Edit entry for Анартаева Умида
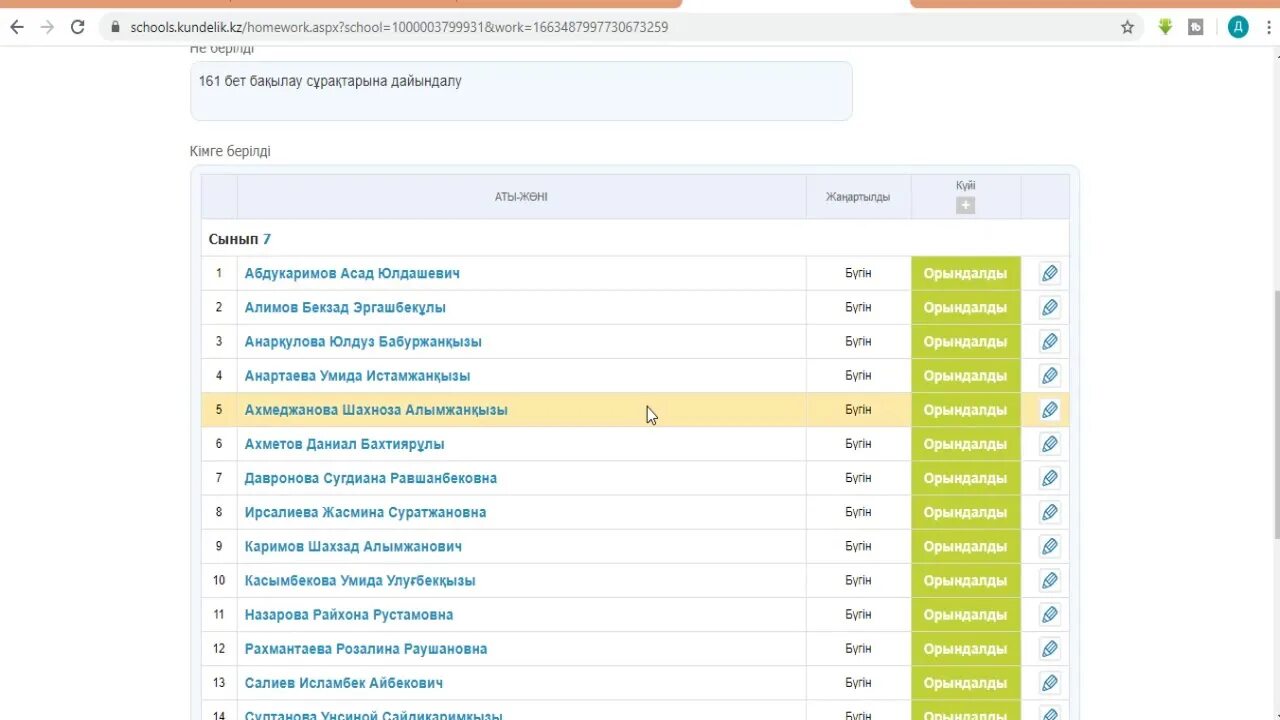The width and height of the screenshot is (1280, 720). point(1049,375)
